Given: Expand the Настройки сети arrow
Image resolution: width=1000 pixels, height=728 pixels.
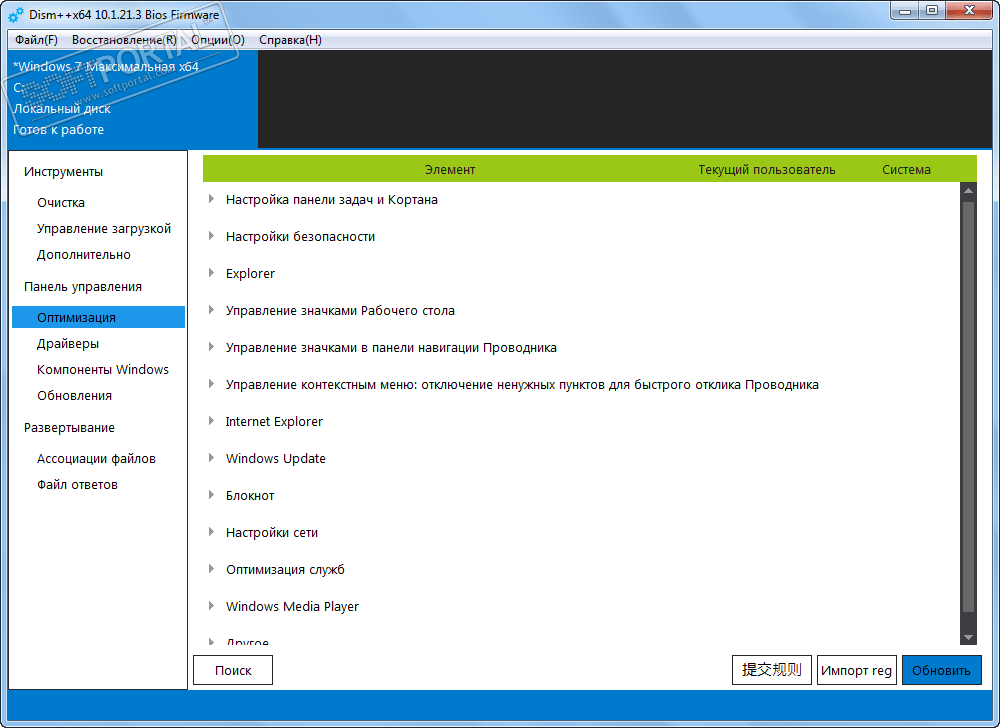Looking at the screenshot, I should 211,532.
